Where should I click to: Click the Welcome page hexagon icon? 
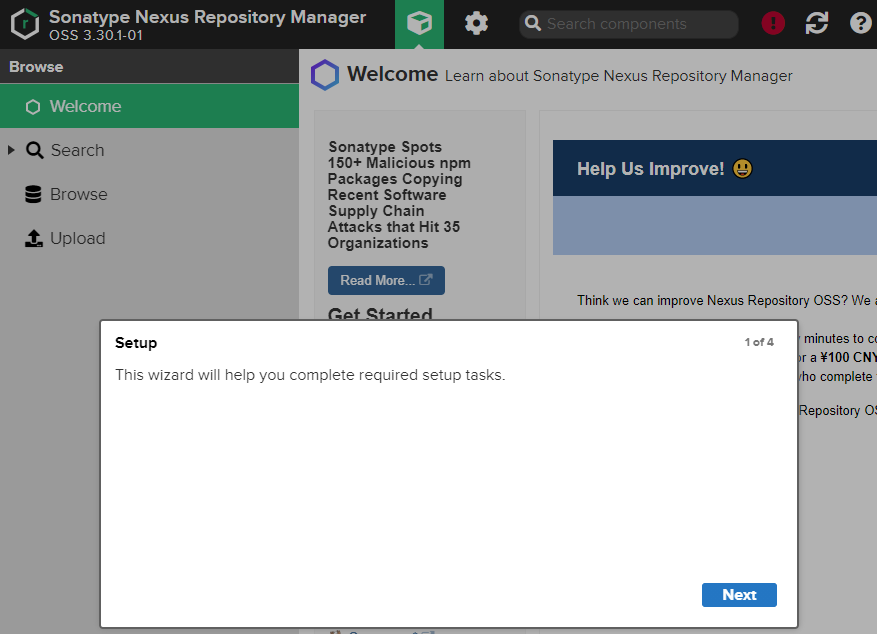[324, 75]
